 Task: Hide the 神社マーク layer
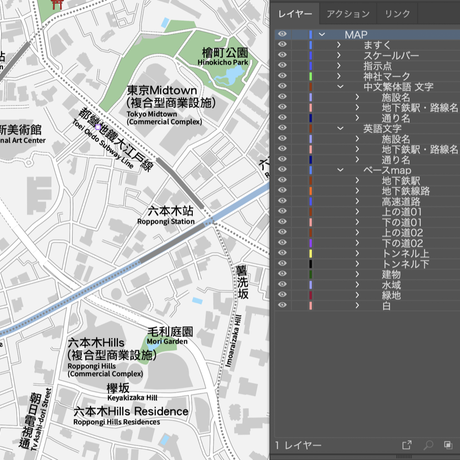282,76
